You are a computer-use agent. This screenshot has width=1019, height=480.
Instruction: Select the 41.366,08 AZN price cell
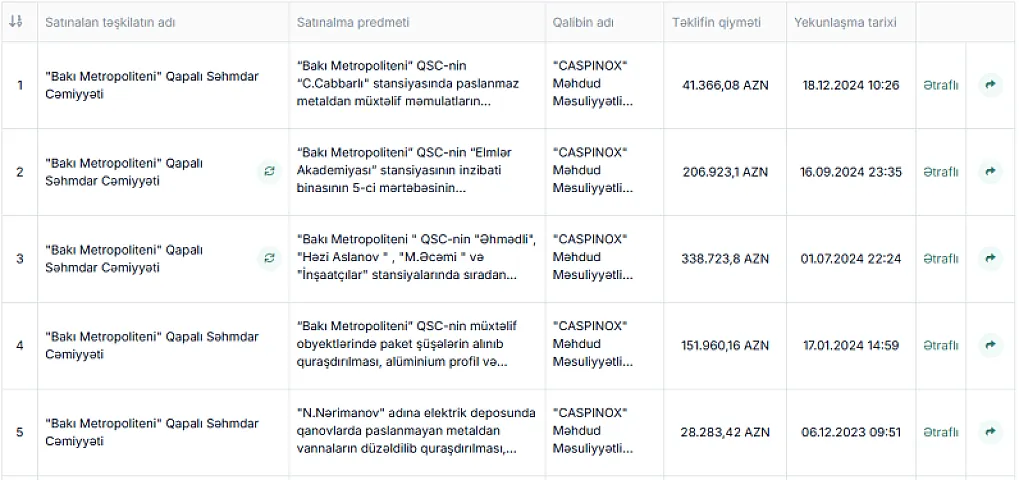(725, 85)
